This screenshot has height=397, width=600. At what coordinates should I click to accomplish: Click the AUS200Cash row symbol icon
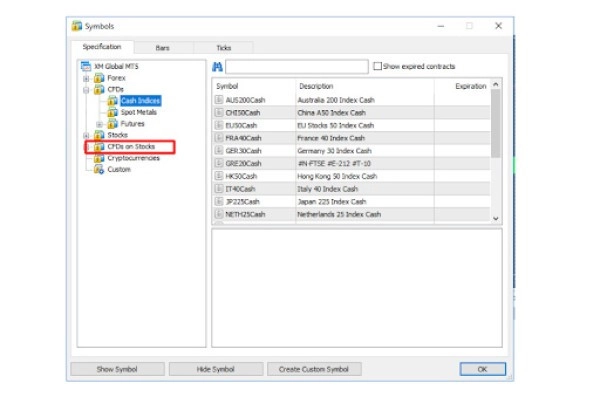(219, 100)
